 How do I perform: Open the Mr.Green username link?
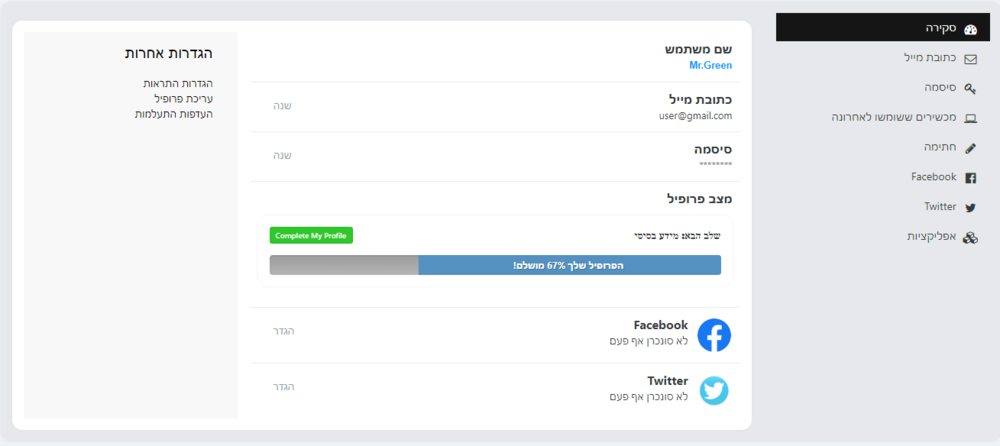pos(710,65)
